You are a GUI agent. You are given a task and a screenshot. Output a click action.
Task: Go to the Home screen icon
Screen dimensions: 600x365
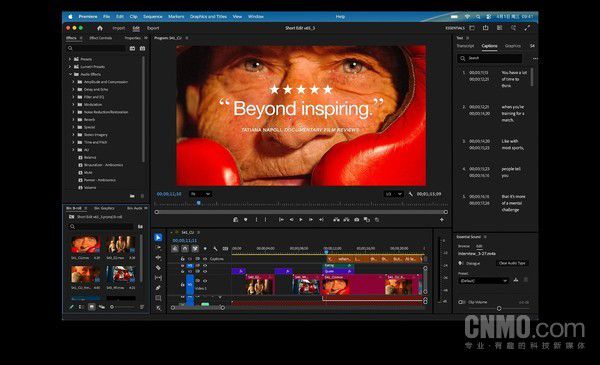click(x=100, y=28)
